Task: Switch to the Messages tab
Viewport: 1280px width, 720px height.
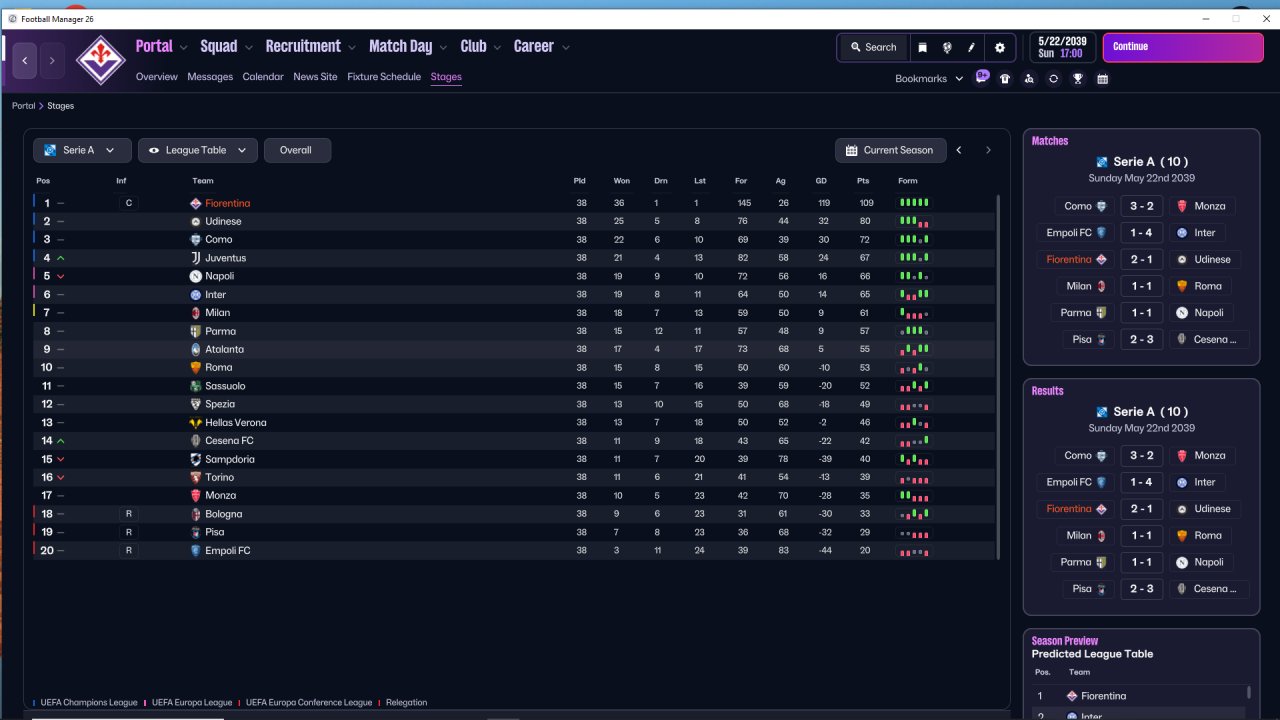Action: pyautogui.click(x=210, y=77)
